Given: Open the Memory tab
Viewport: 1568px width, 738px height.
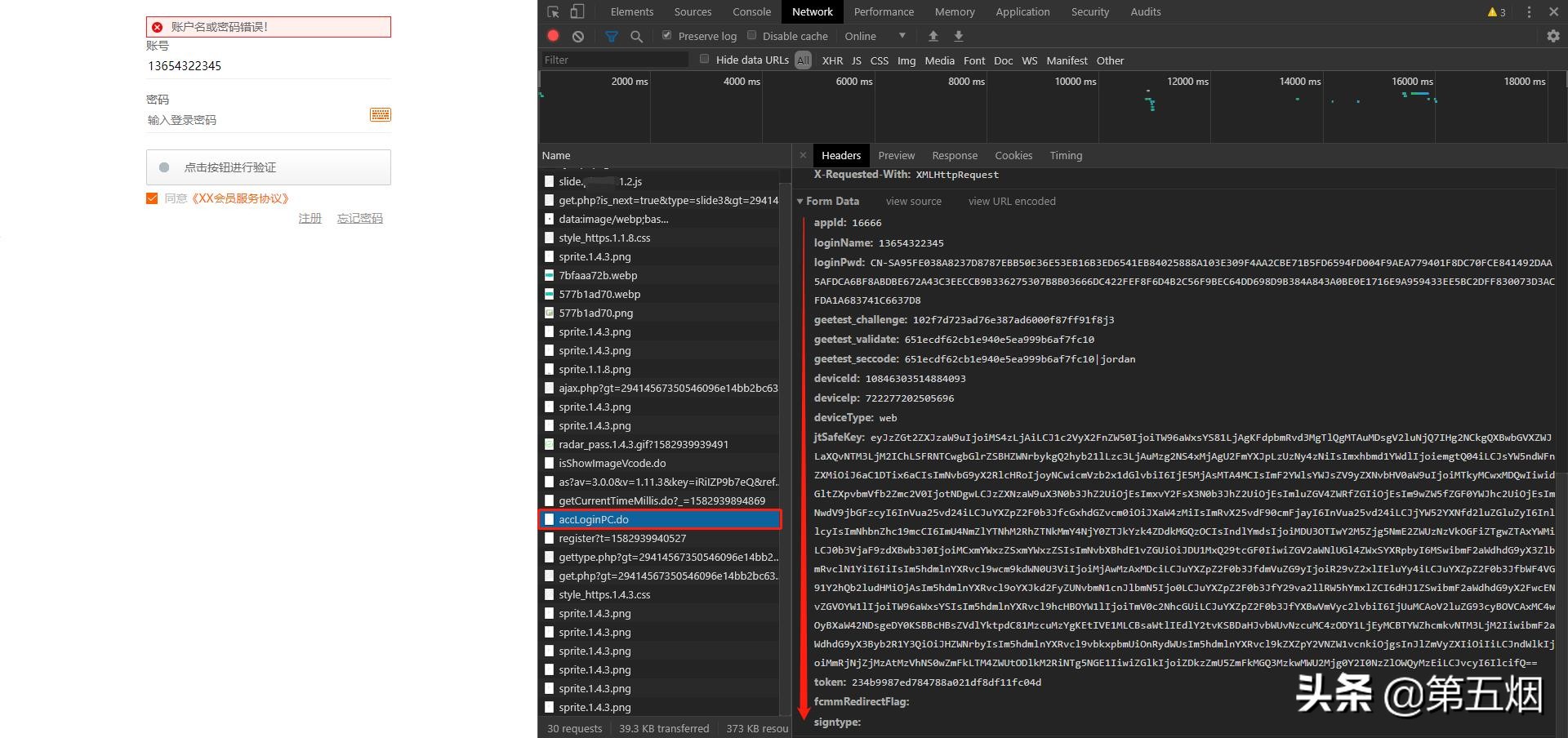Looking at the screenshot, I should click(x=955, y=11).
